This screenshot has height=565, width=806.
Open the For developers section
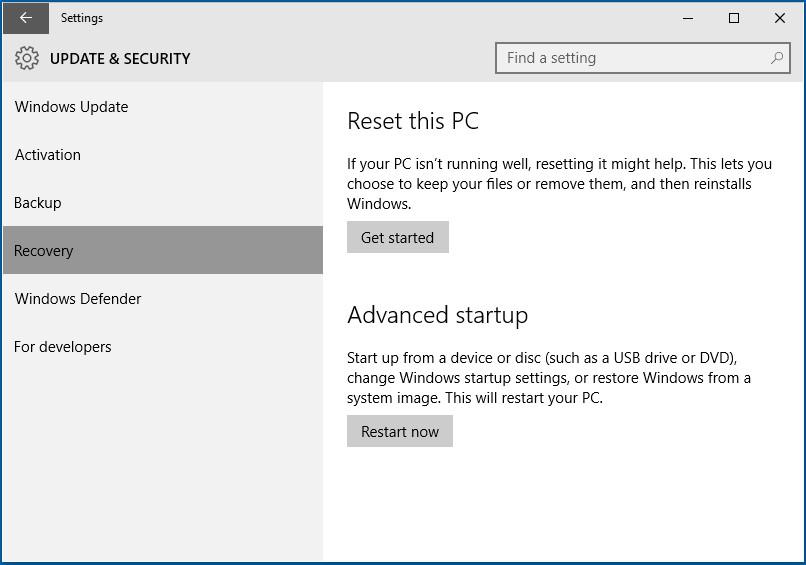click(163, 347)
